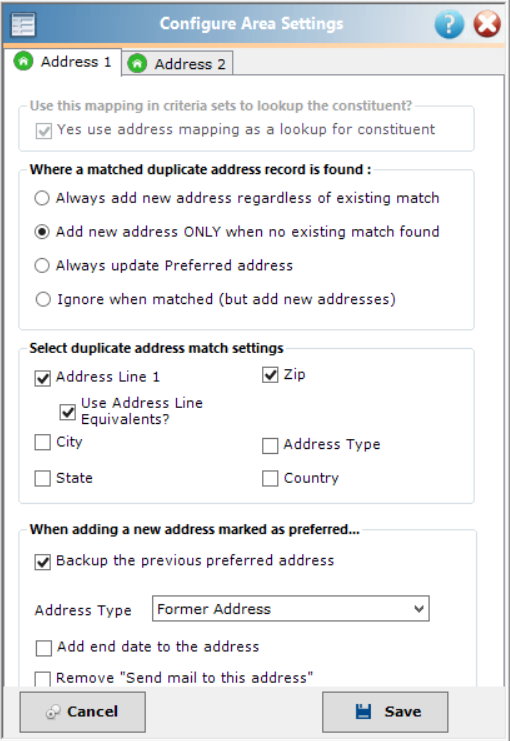Toggle Use Address Line Equivalents checkbox
The height and width of the screenshot is (741, 510).
tap(68, 412)
